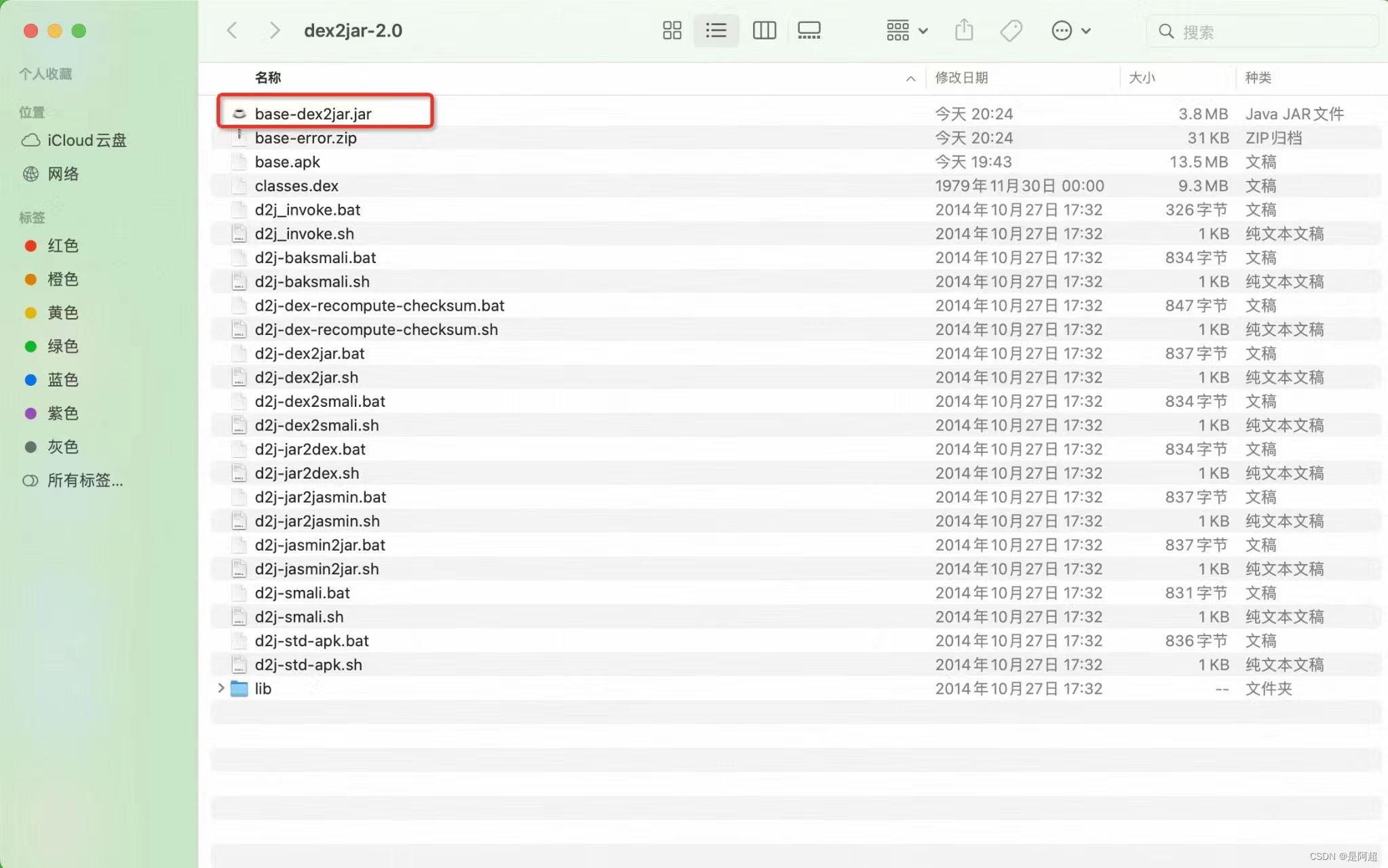1388x868 pixels.
Task: Click the d2j-jar2jasmin.sh file icon
Action: pos(239,521)
